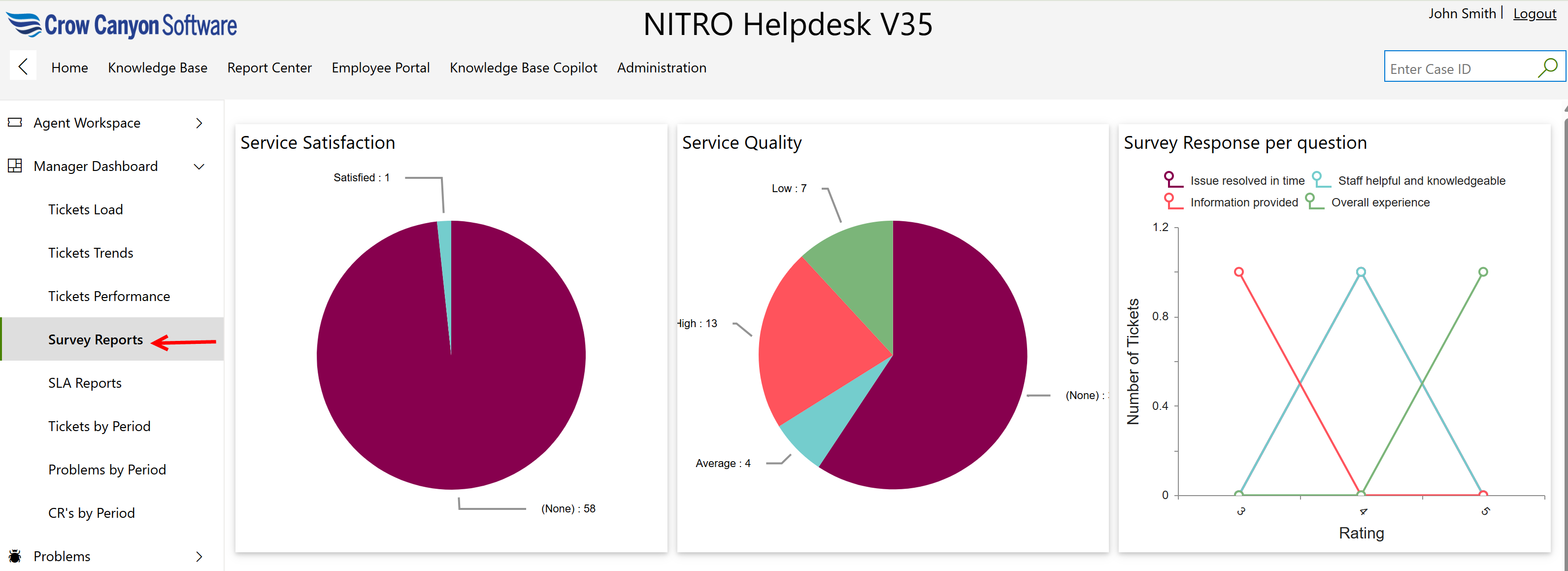
Task: Click the Problems bug icon
Action: (15, 556)
